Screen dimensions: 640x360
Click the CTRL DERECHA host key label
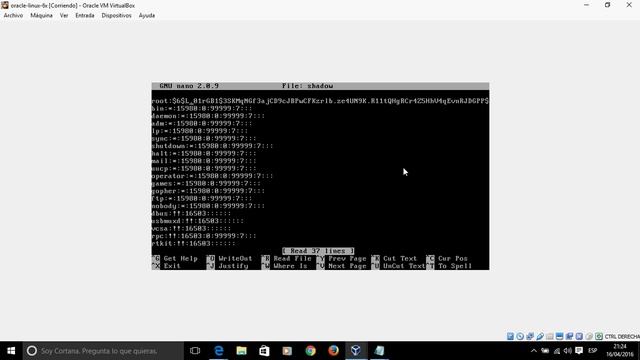tap(622, 336)
